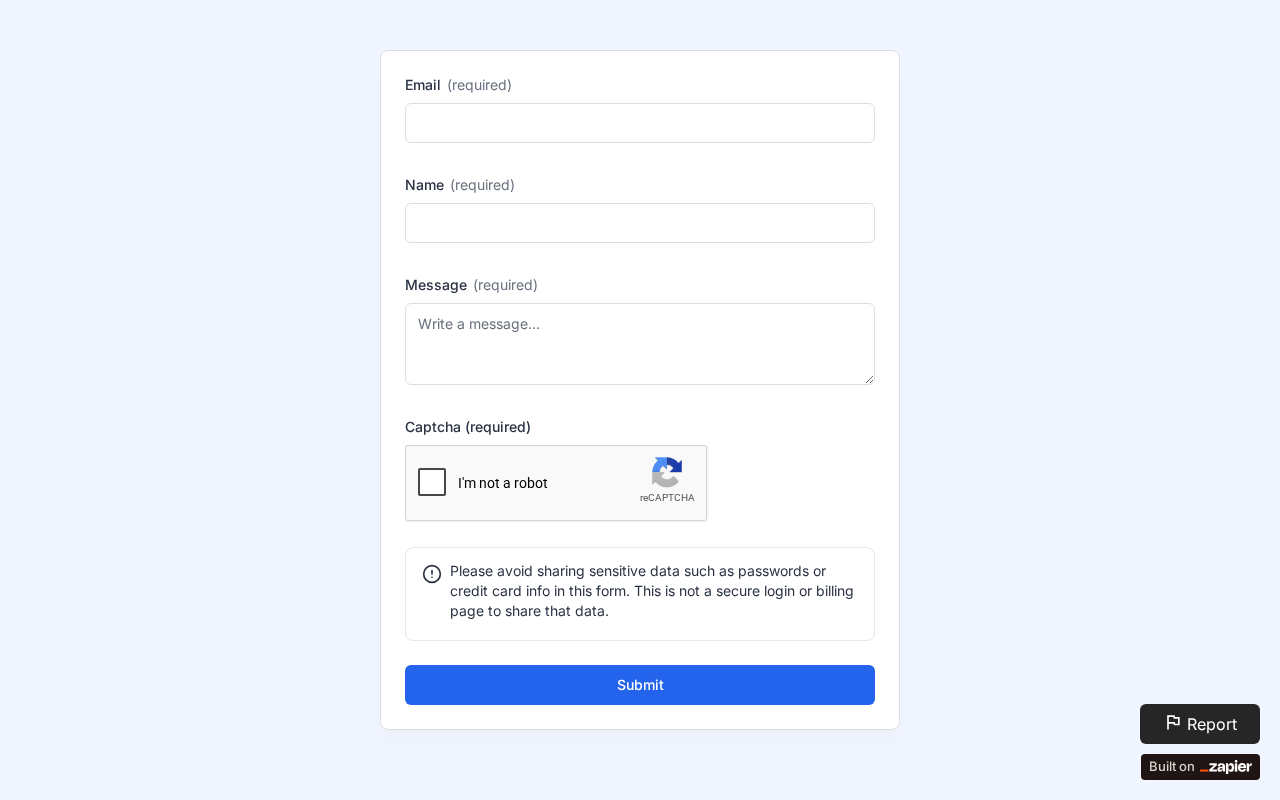
Task: Click the Captcha (required) label
Action: [468, 427]
